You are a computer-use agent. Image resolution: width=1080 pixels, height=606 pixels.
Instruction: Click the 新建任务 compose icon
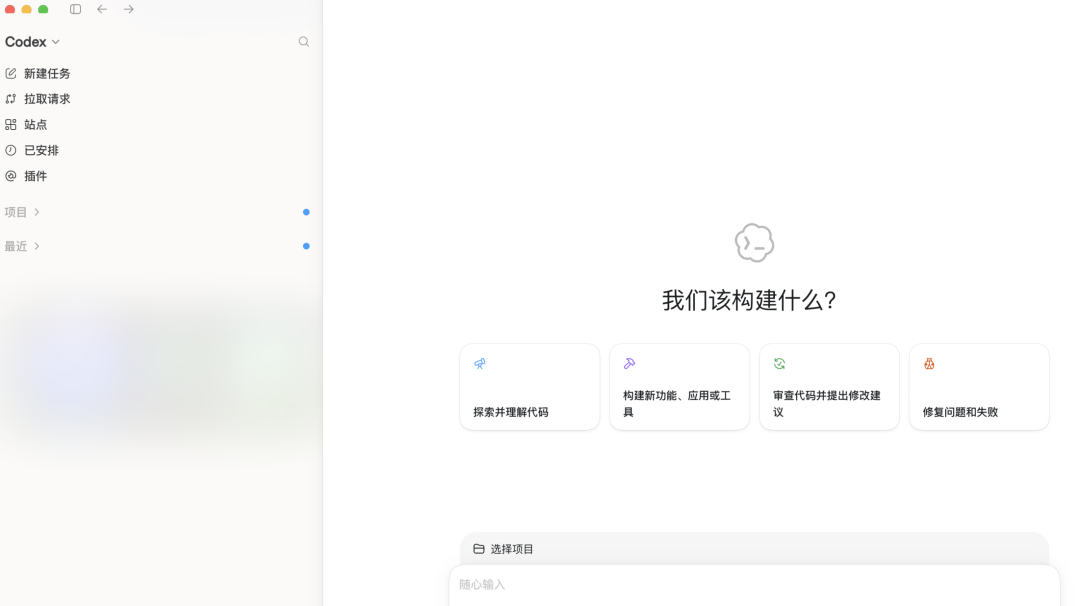11,74
